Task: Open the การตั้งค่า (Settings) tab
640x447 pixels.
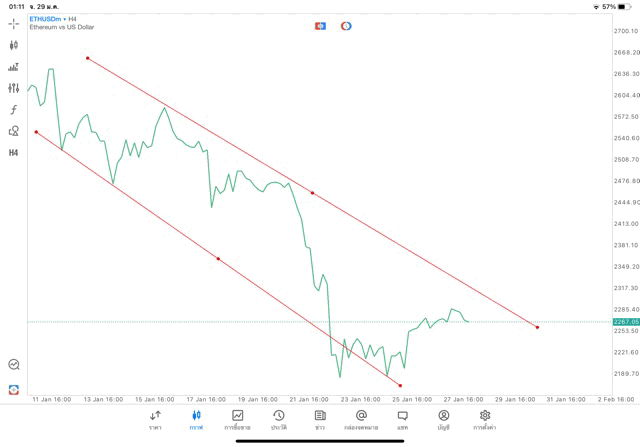Action: point(485,419)
